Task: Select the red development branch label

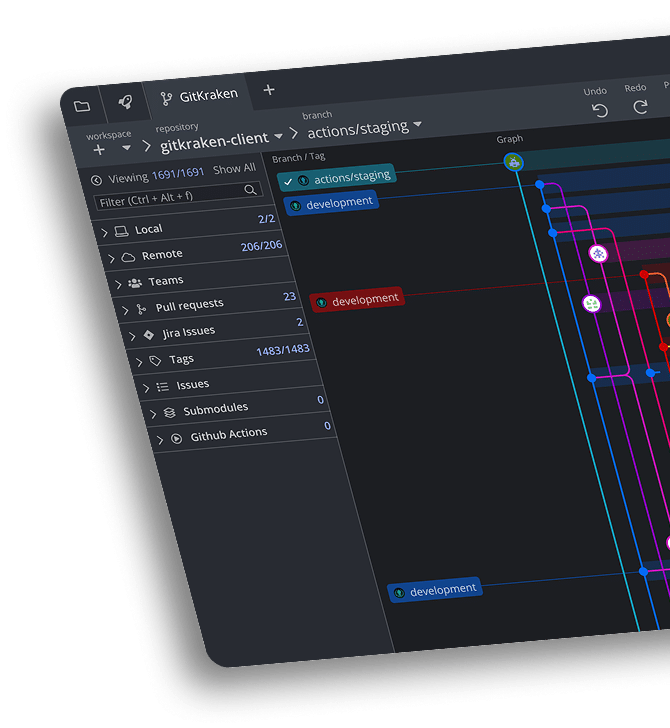Action: (x=358, y=299)
